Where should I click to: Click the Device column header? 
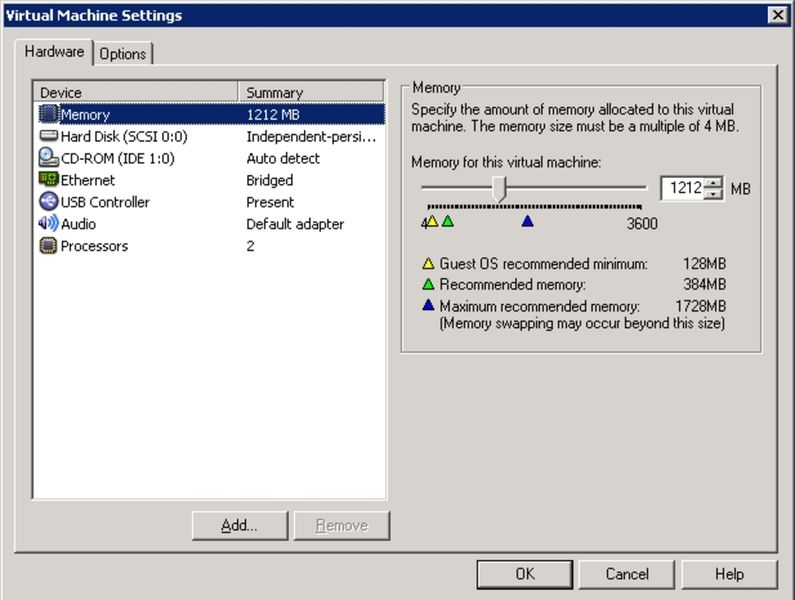coord(136,92)
